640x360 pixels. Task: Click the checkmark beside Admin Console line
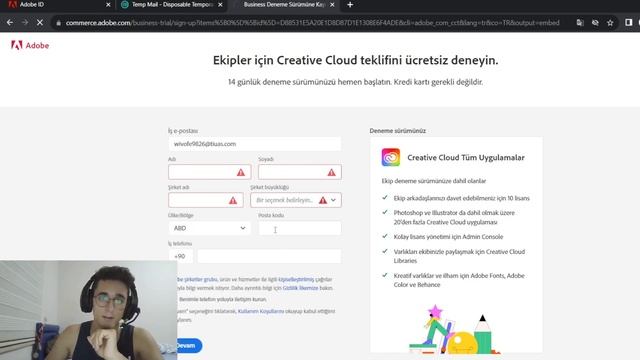pos(385,236)
